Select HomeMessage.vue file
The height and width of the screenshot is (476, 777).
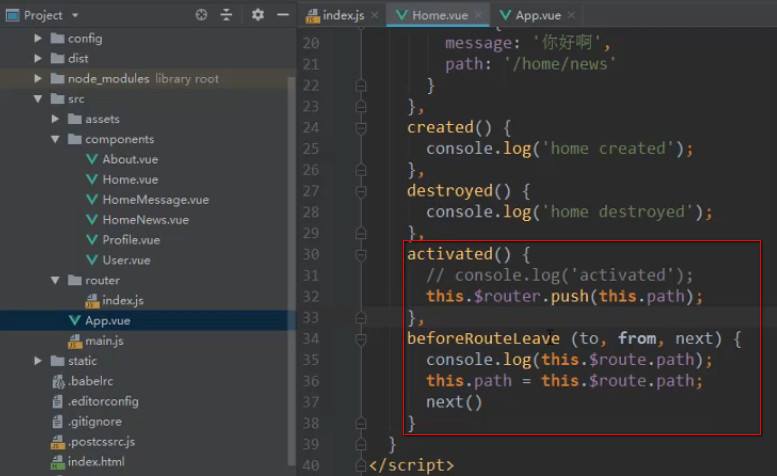[x=156, y=200]
